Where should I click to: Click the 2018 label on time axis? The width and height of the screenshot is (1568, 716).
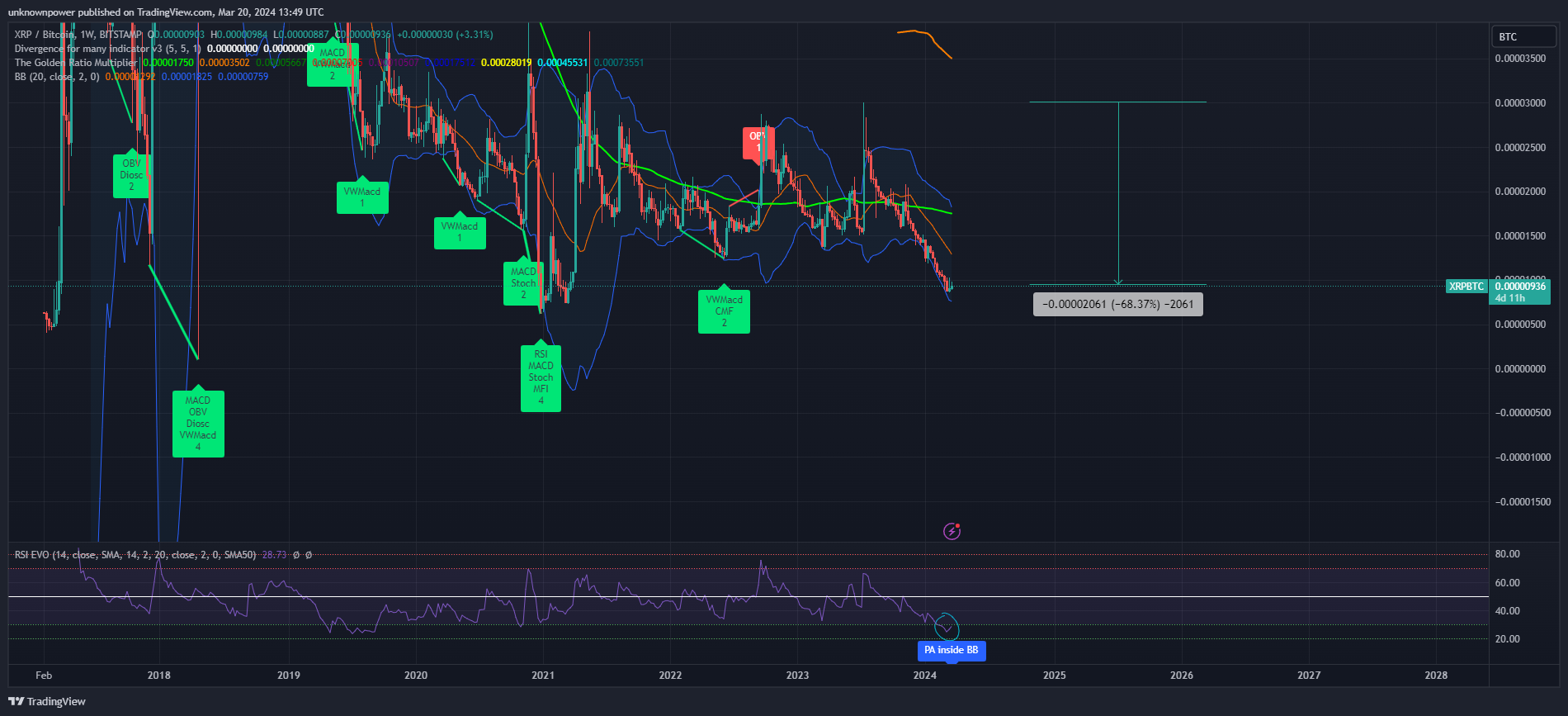coord(159,676)
